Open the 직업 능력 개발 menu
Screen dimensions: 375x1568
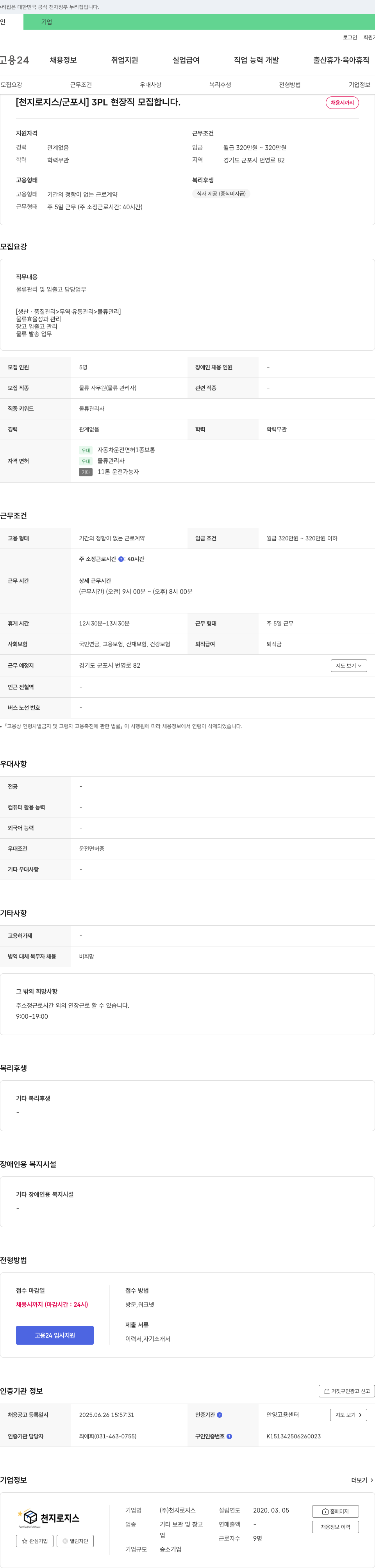[256, 60]
